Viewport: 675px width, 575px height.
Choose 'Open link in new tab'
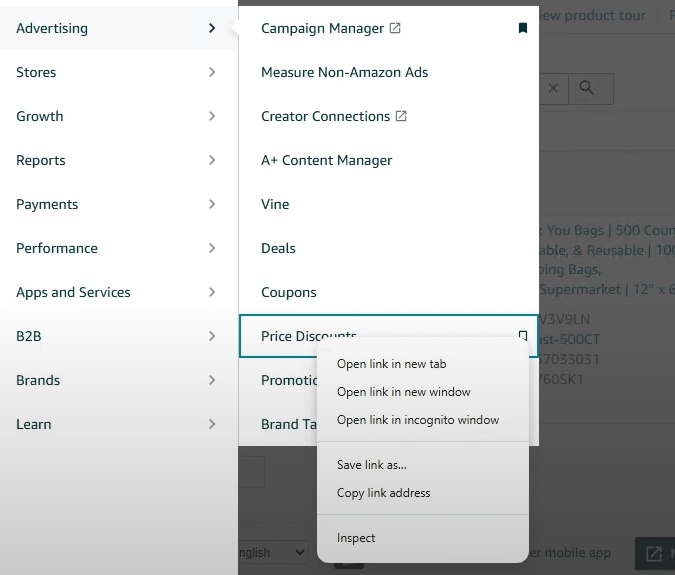click(391, 364)
